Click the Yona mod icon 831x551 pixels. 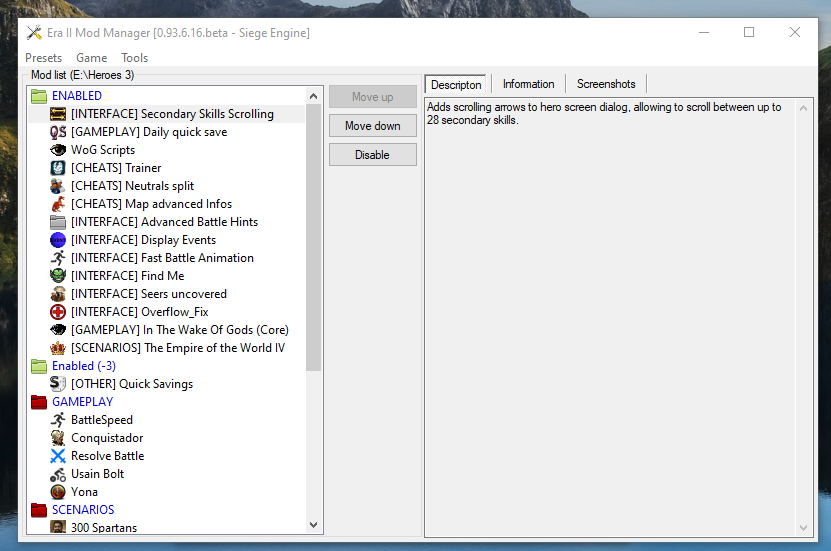(x=58, y=492)
